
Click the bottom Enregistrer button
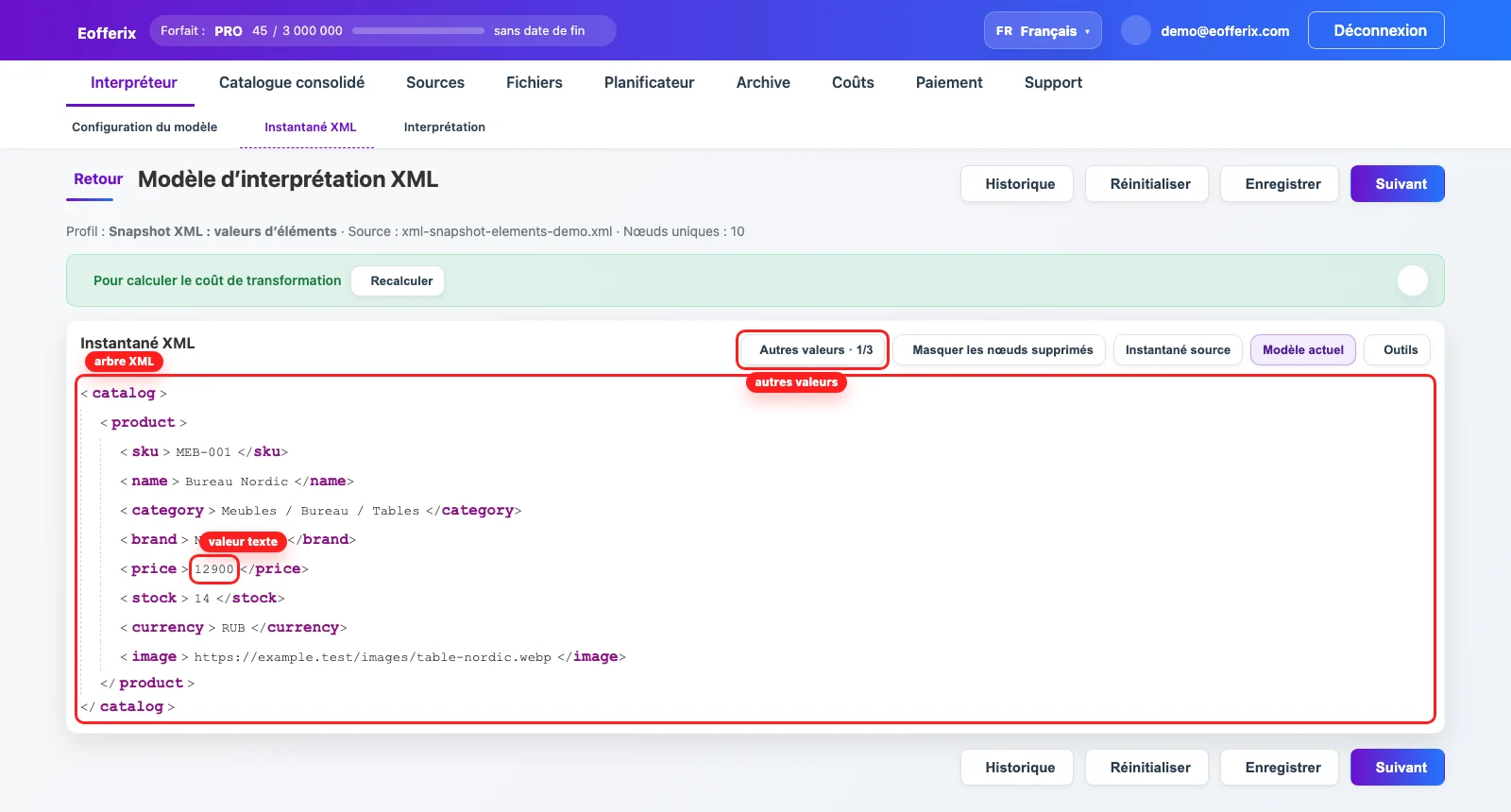1280,768
